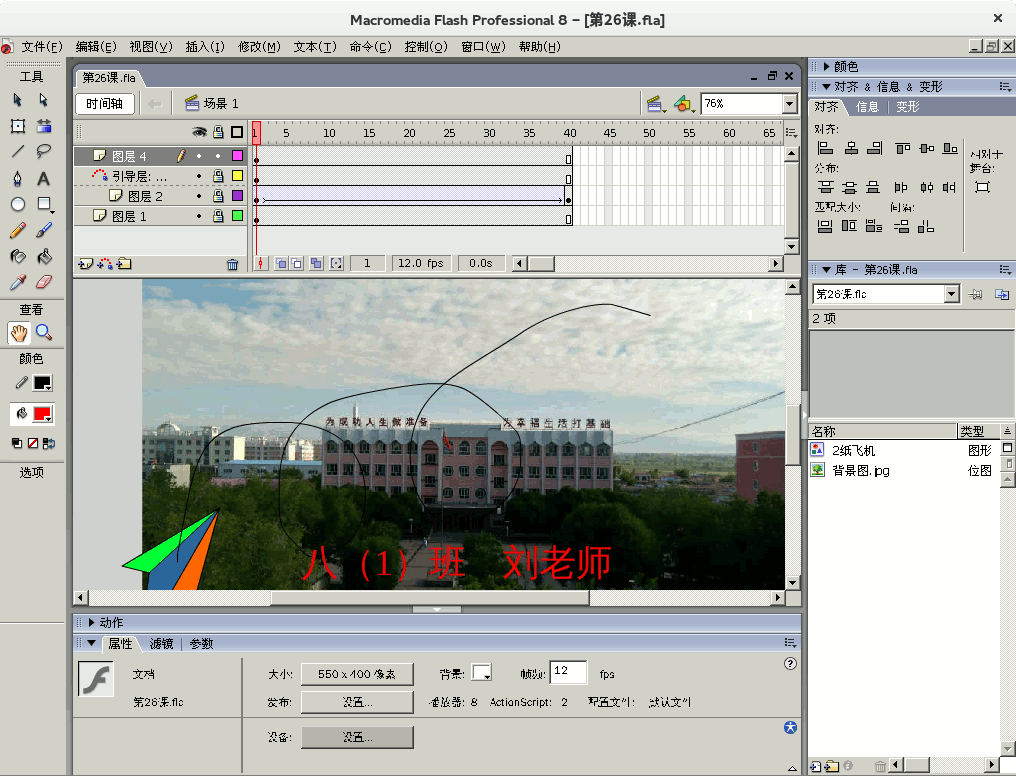Select the Ink Bottle tool

pyautogui.click(x=17, y=257)
